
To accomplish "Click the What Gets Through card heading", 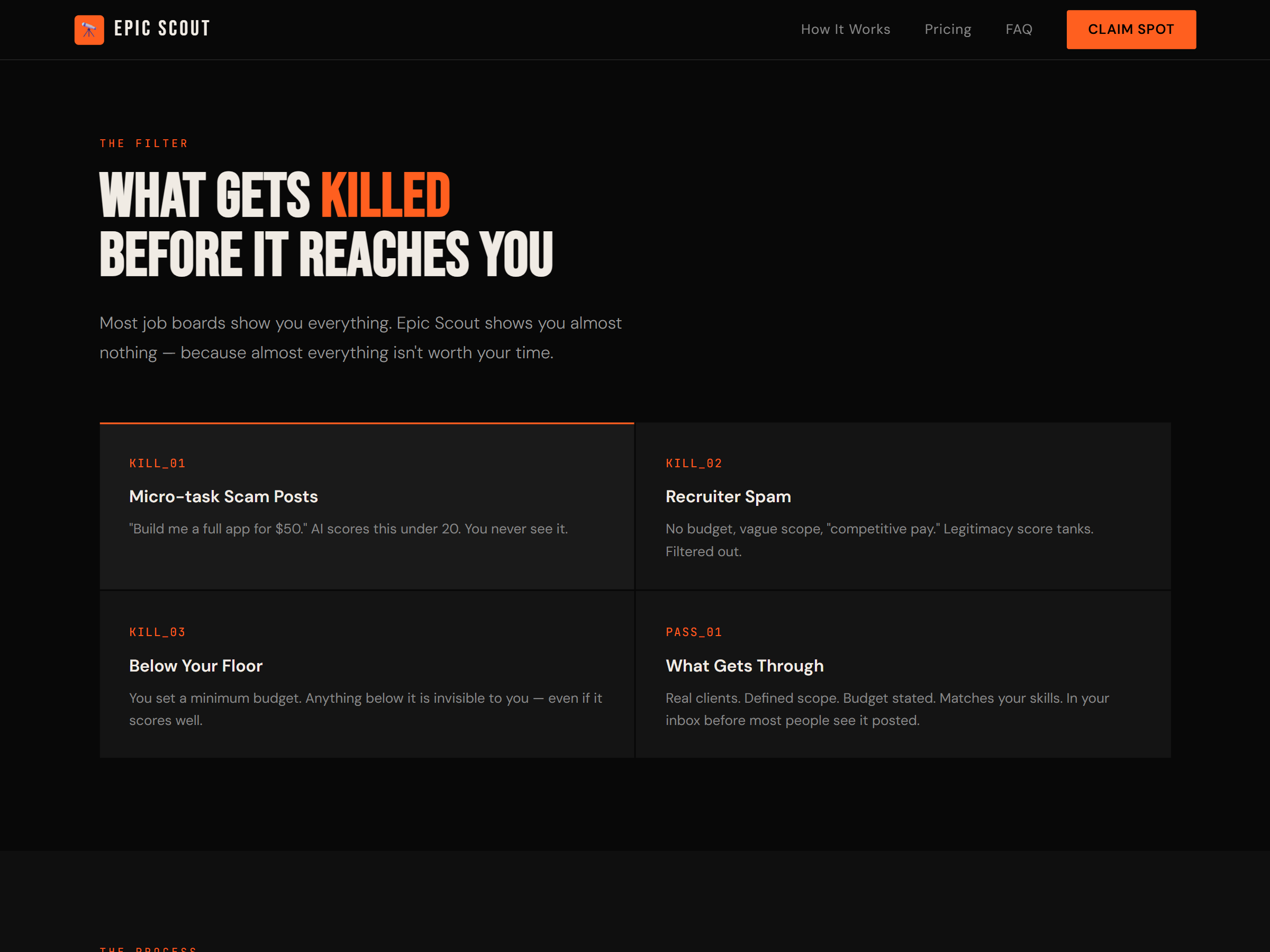I will [744, 666].
